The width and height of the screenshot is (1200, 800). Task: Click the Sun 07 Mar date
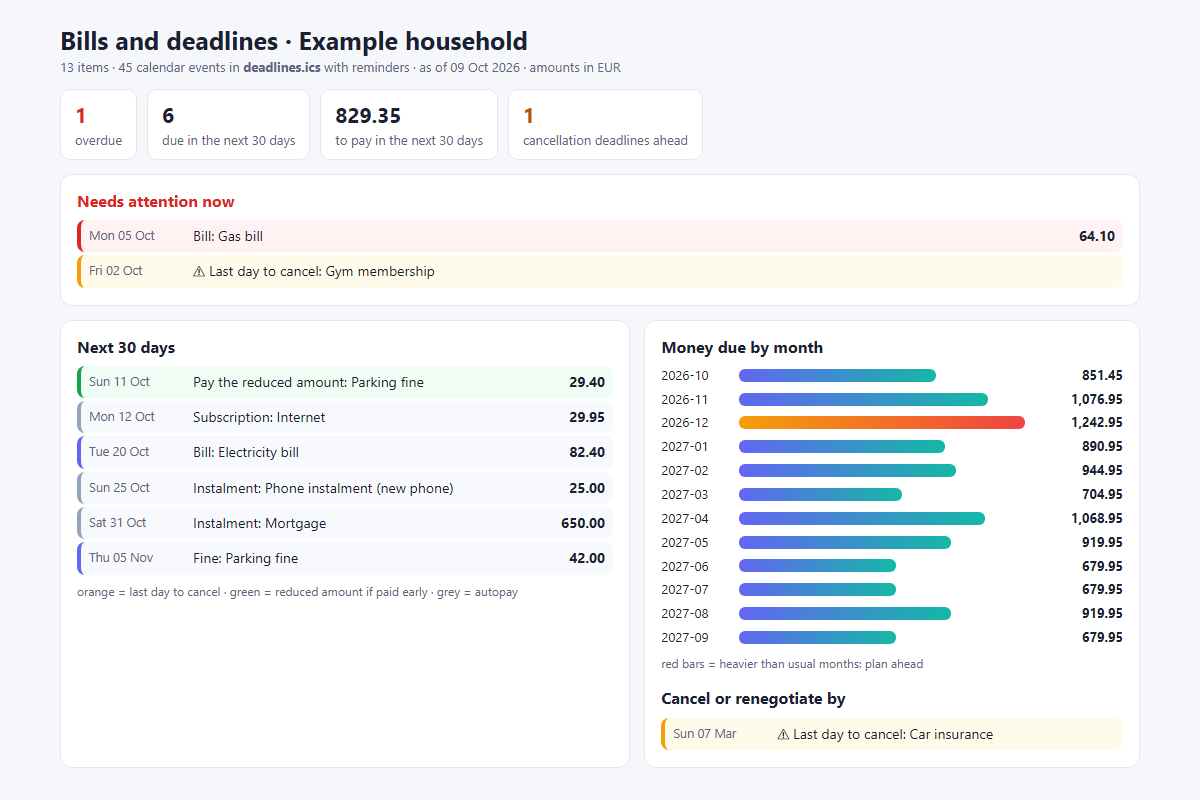tap(705, 734)
